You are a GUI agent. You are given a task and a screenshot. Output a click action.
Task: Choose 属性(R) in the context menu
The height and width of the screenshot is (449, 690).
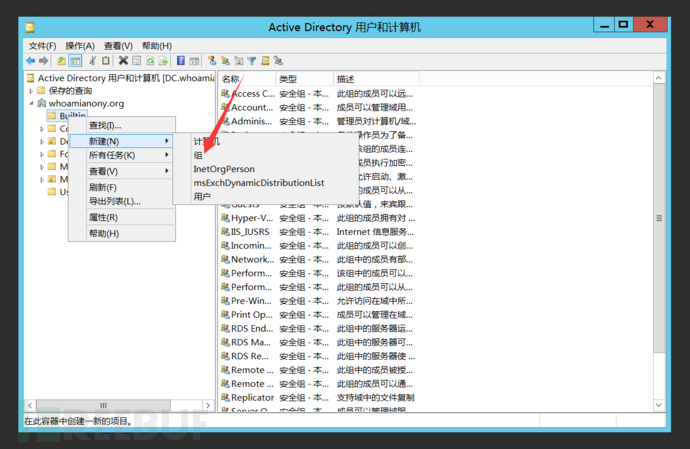[122, 217]
